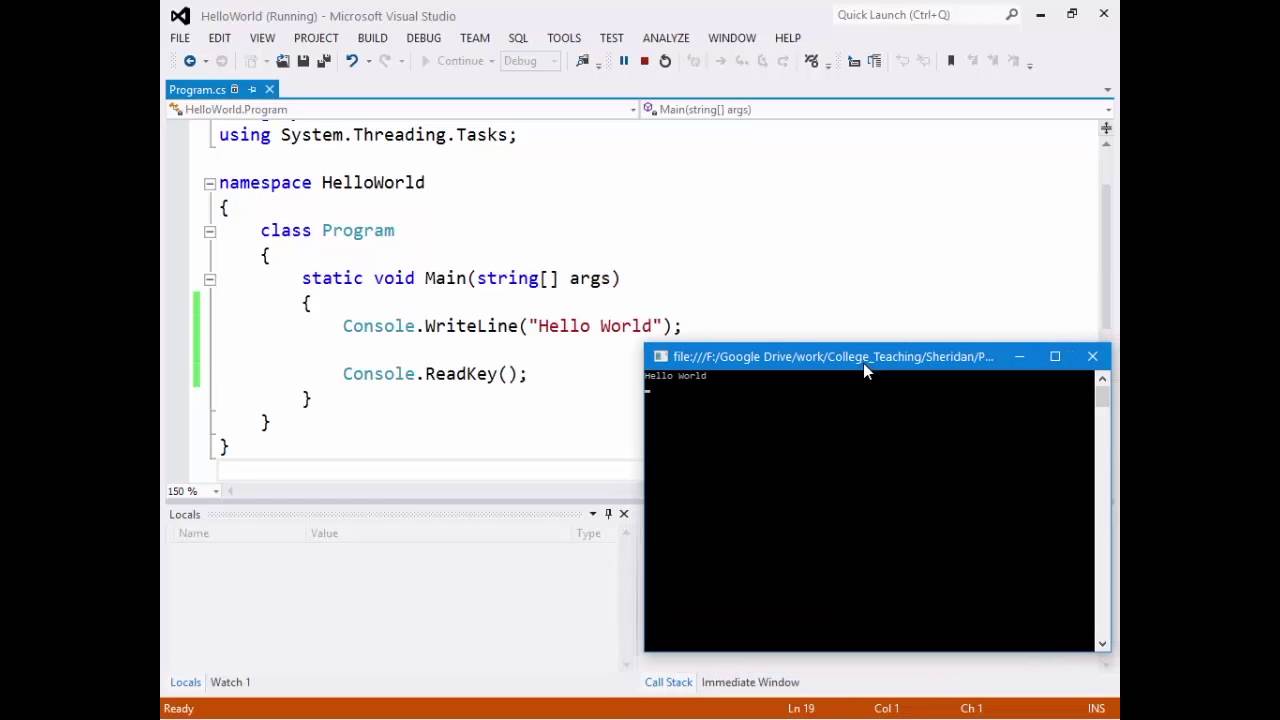The image size is (1280, 720).
Task: Open the 150 % zoom dropdown
Action: pos(216,491)
